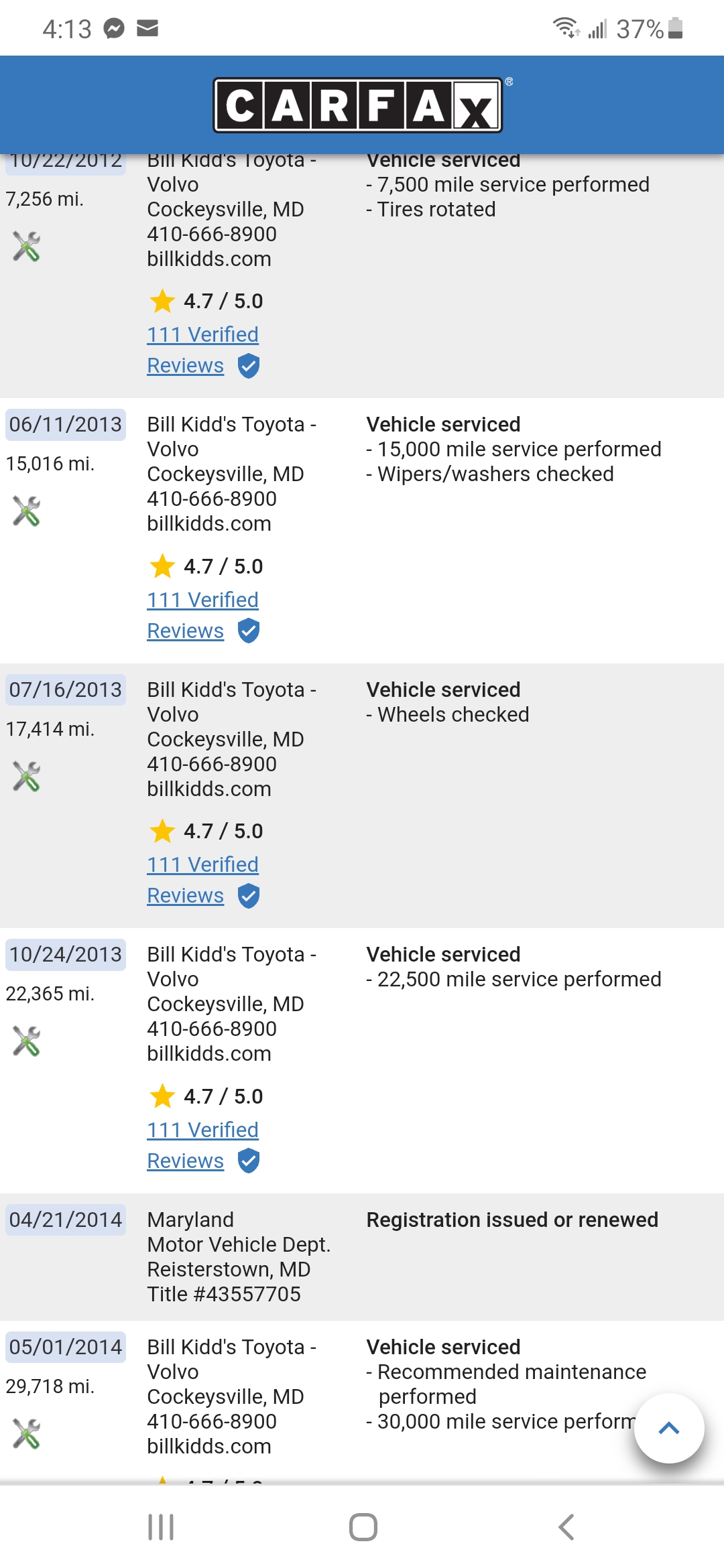Tap the Messenger notification icon in status bar

(114, 29)
